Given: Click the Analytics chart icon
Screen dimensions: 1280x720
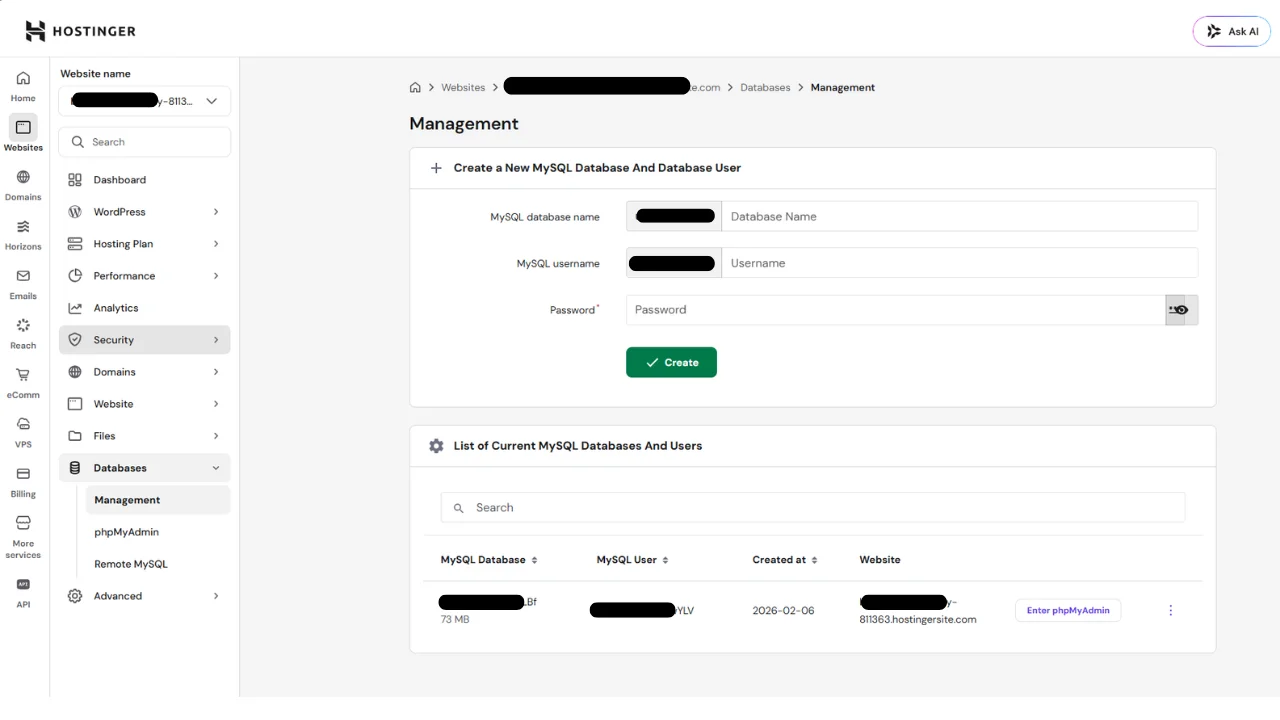Looking at the screenshot, I should [x=74, y=308].
